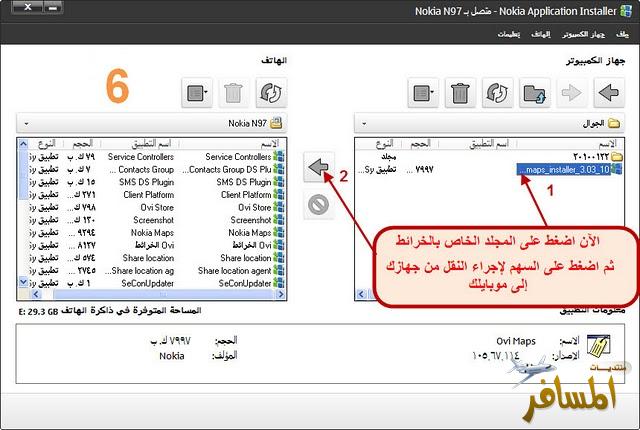Viewport: 640px width, 430px height.
Task: Click down arrow of phone list scrollbar
Action: click(23, 282)
